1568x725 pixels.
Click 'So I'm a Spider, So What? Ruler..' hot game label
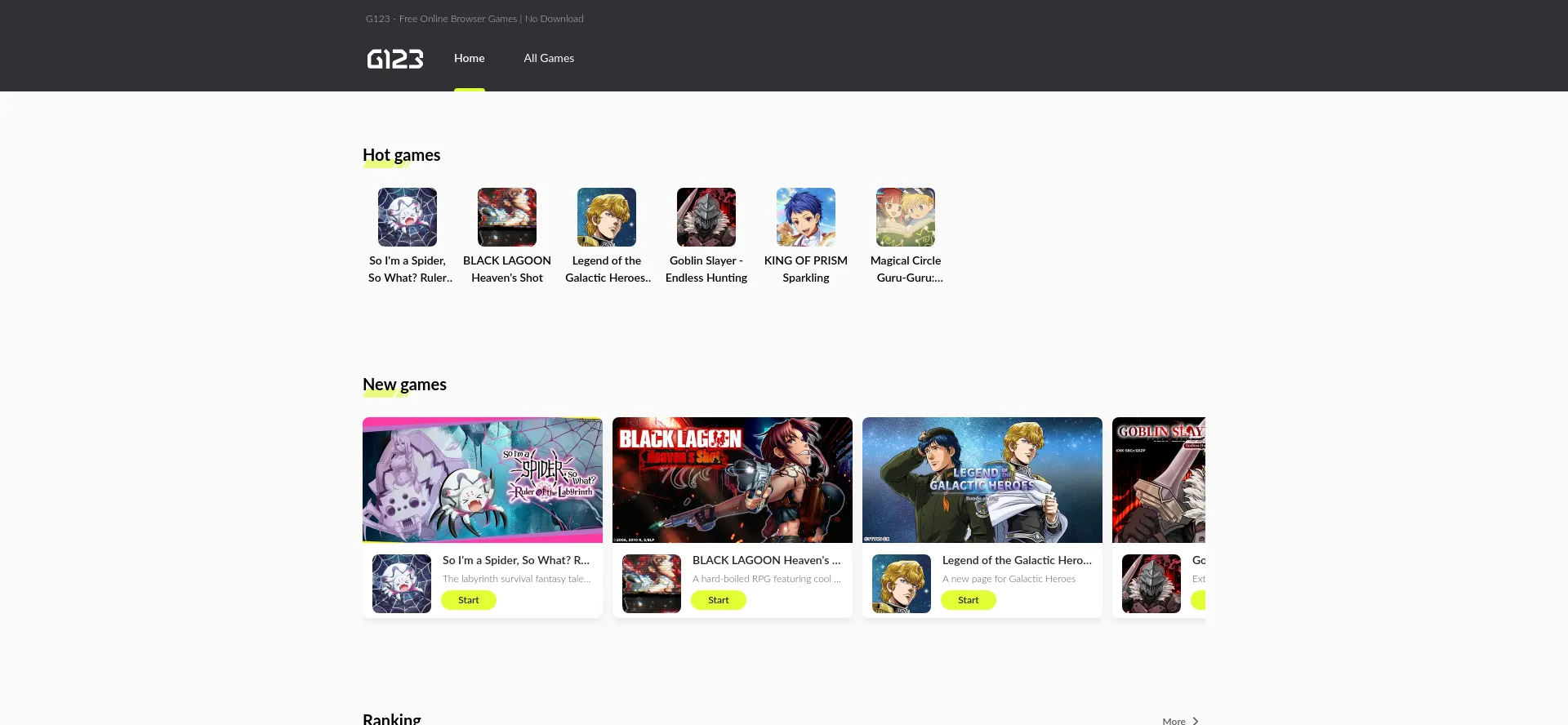(410, 269)
